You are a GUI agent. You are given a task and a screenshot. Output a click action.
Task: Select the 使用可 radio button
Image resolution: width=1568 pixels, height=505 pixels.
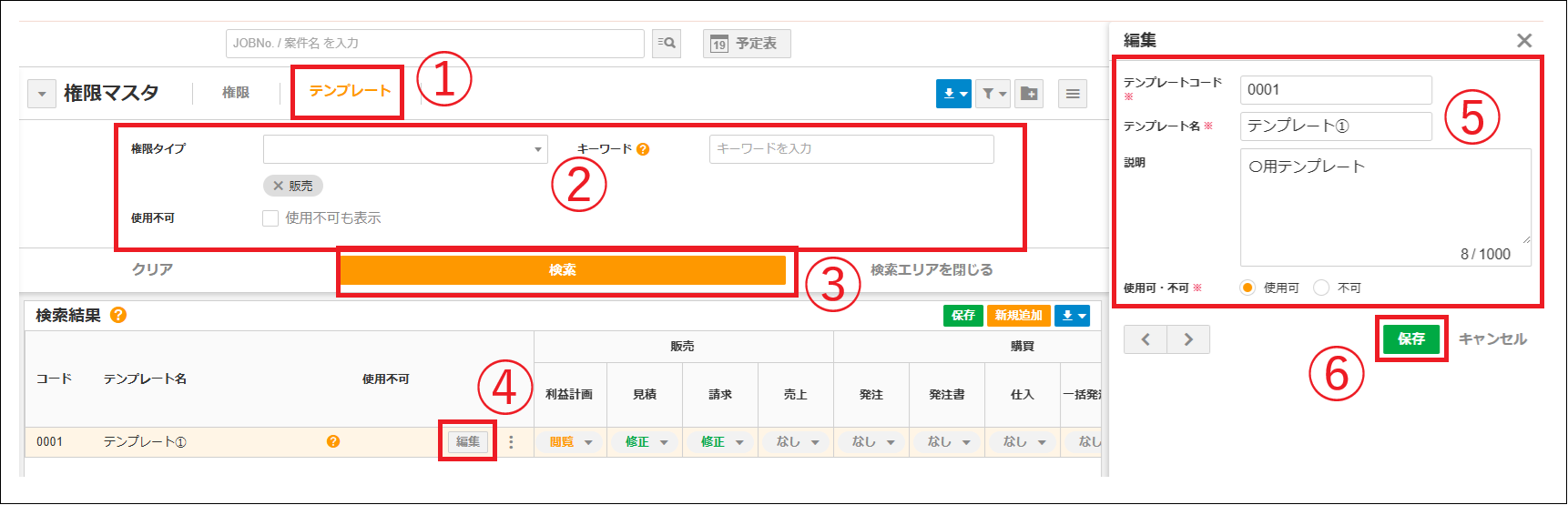pyautogui.click(x=1247, y=288)
